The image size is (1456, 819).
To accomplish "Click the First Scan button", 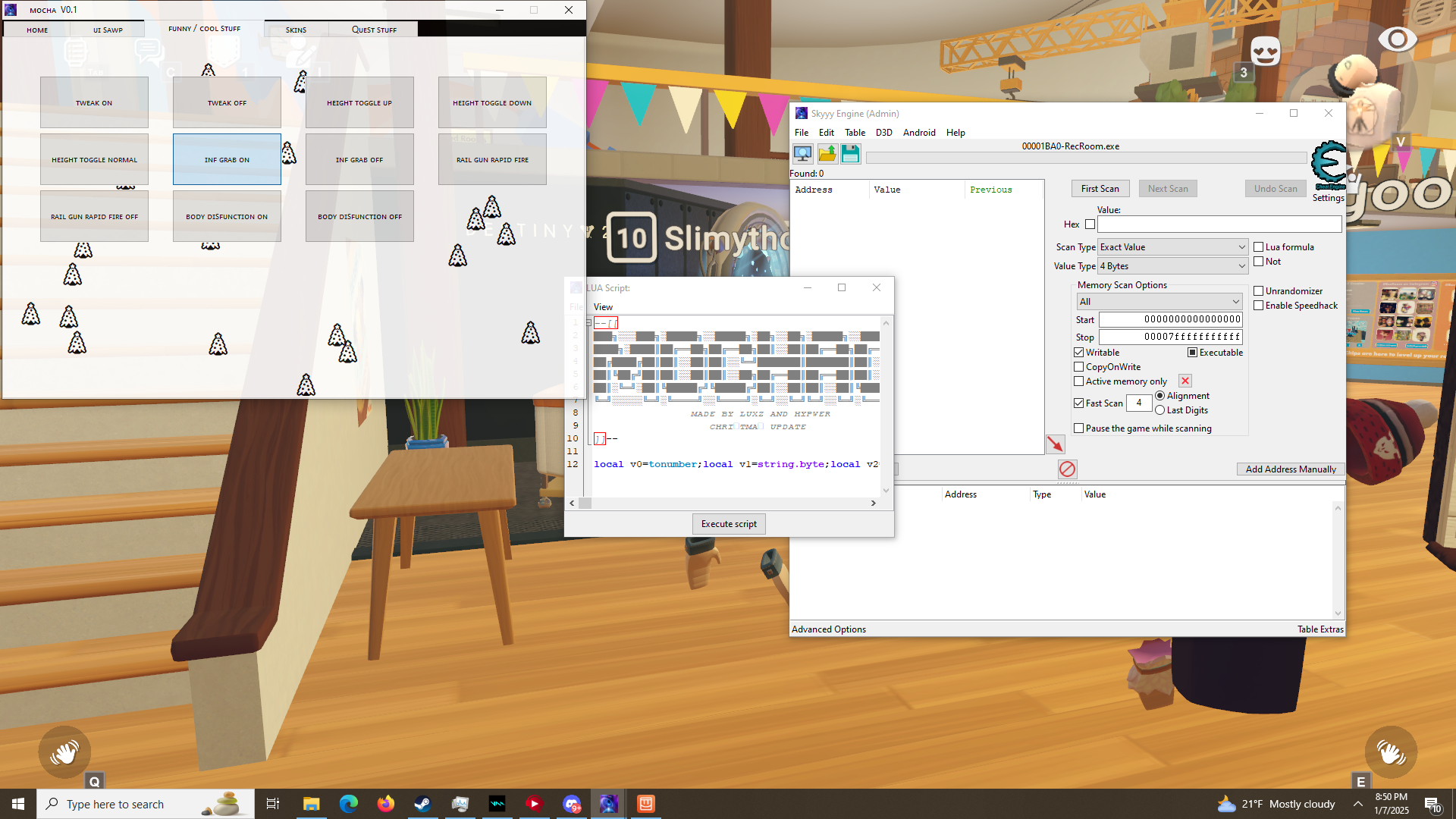I will click(x=1100, y=189).
